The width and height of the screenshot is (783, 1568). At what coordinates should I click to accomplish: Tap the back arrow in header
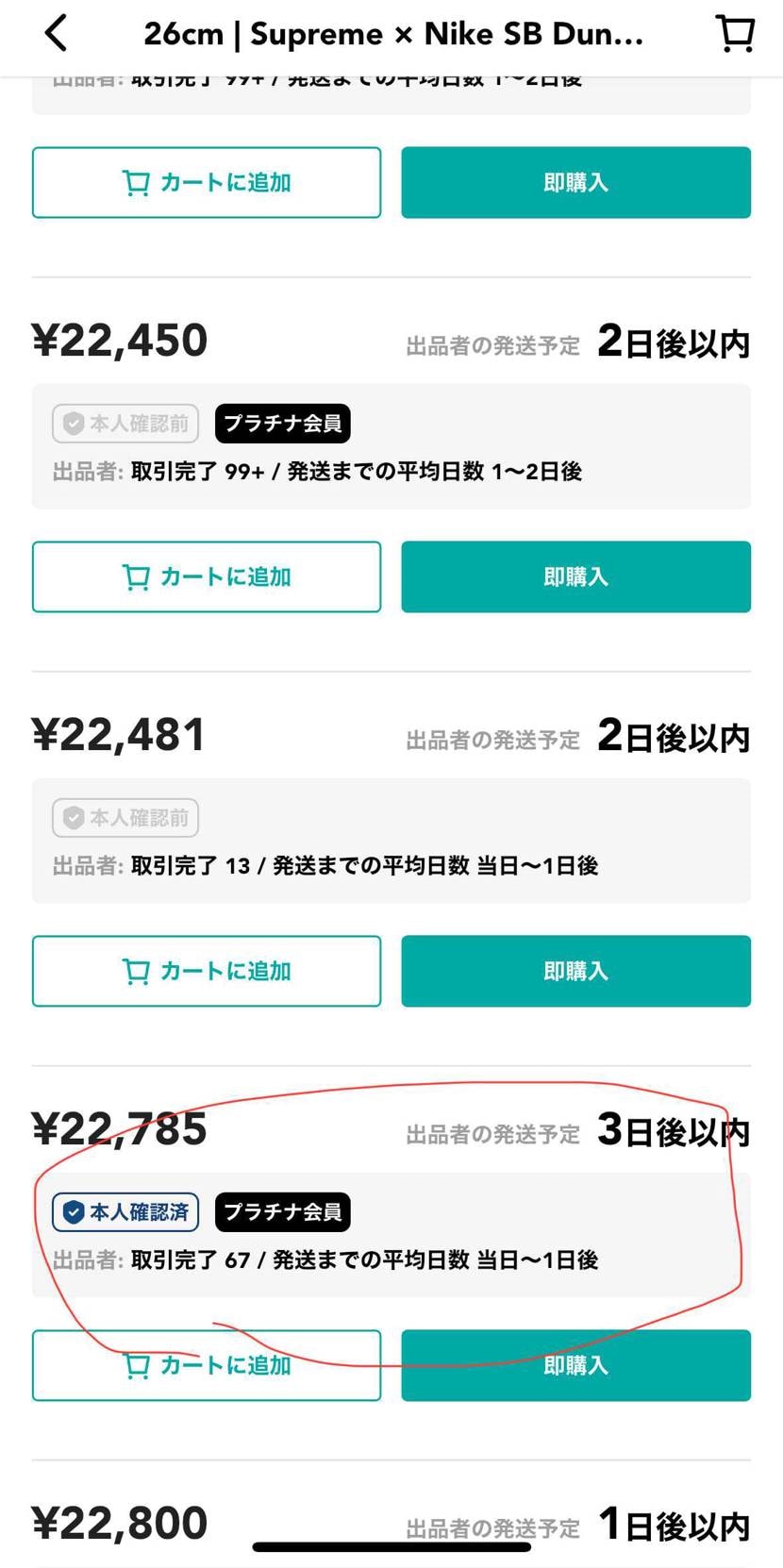57,34
